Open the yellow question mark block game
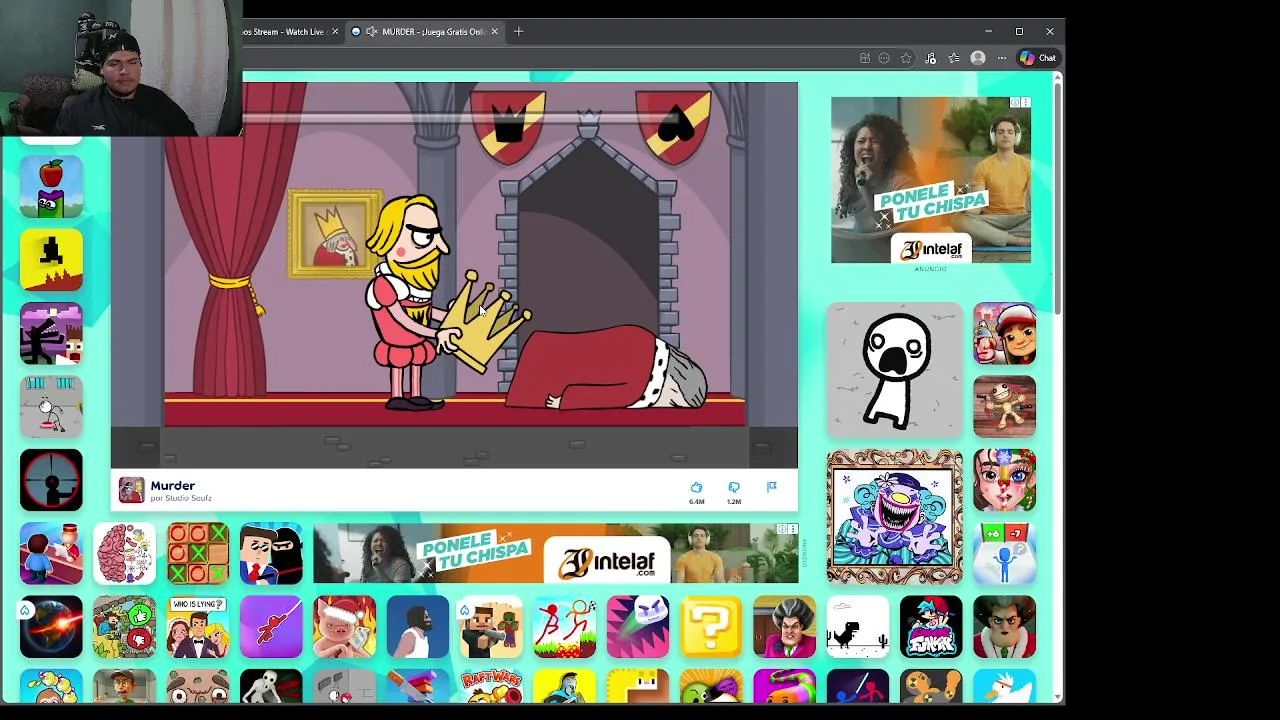 711,627
